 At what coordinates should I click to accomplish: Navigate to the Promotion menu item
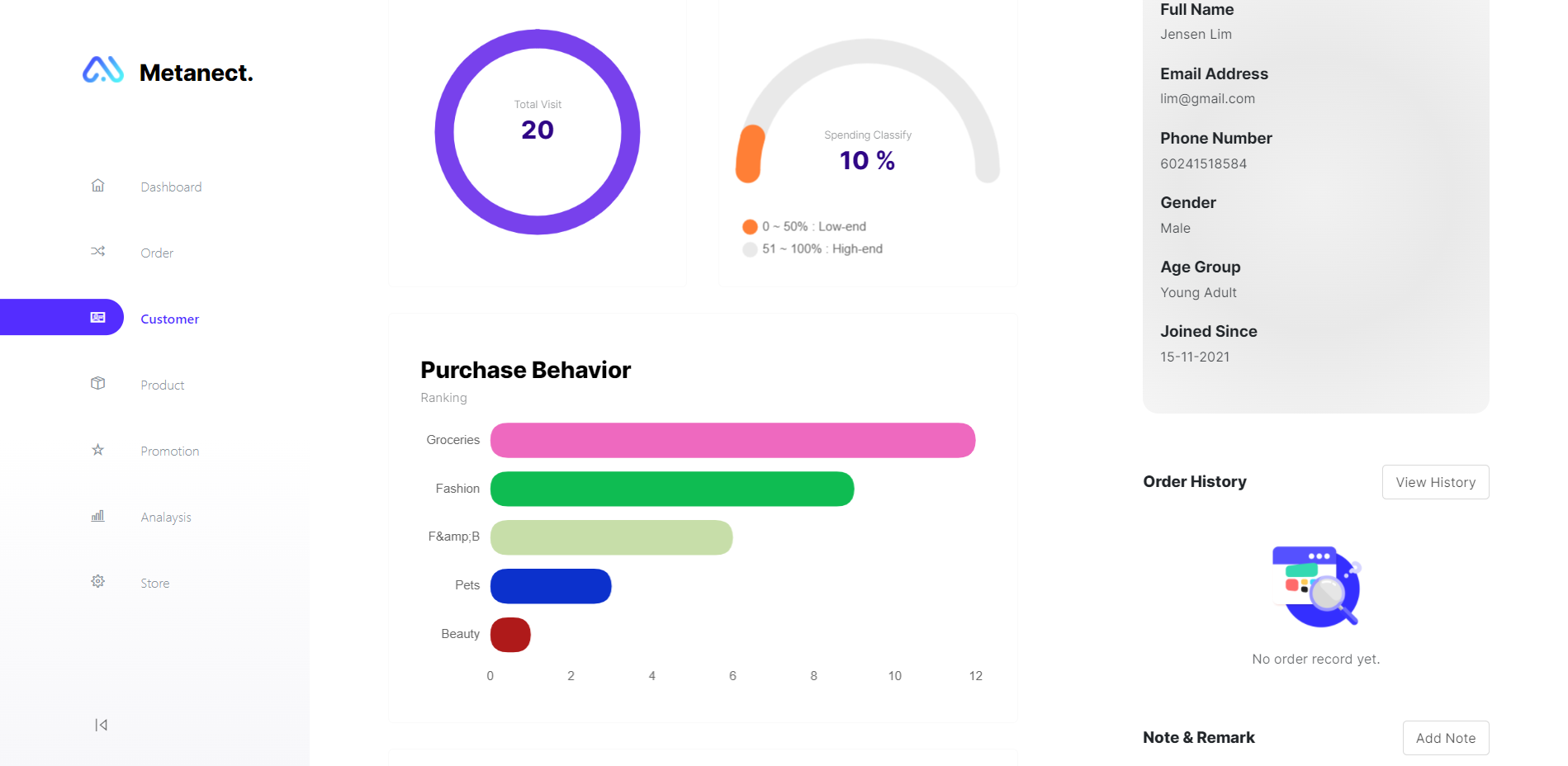coord(169,452)
